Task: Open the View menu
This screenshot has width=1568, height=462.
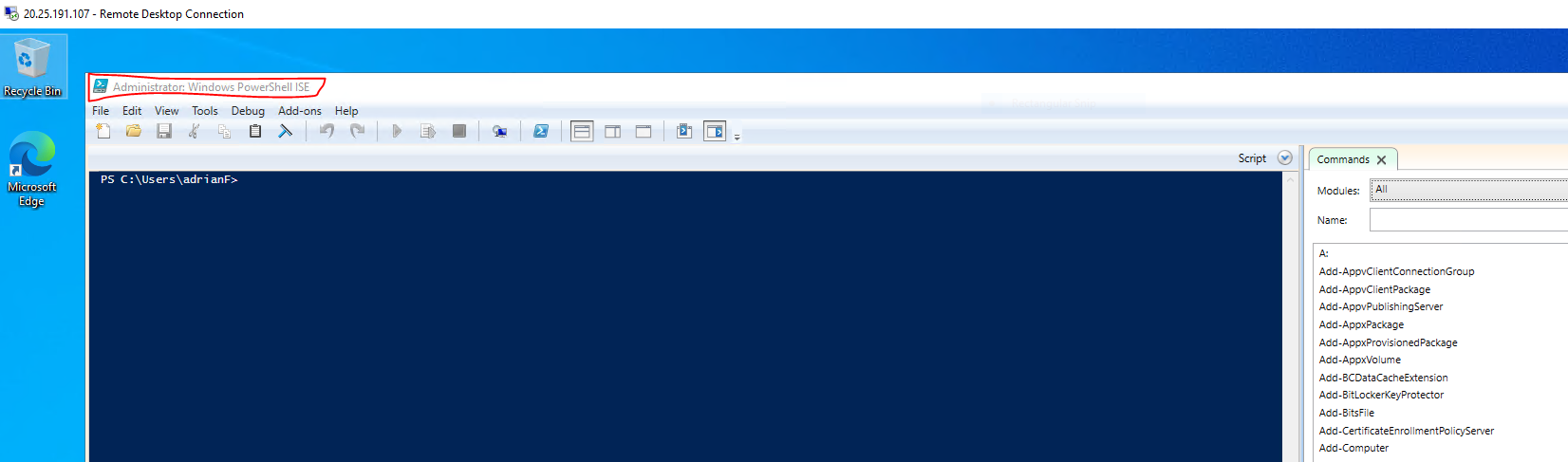Action: [167, 111]
